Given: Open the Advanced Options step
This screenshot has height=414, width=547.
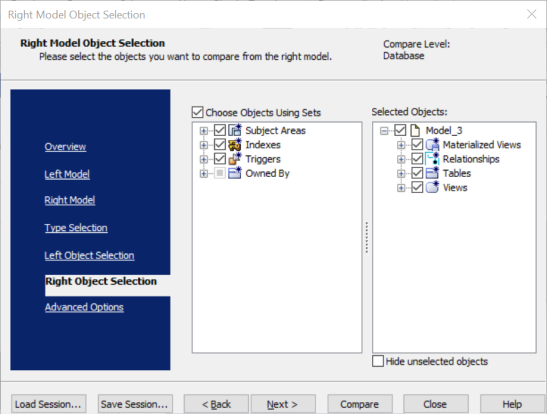Looking at the screenshot, I should [84, 307].
